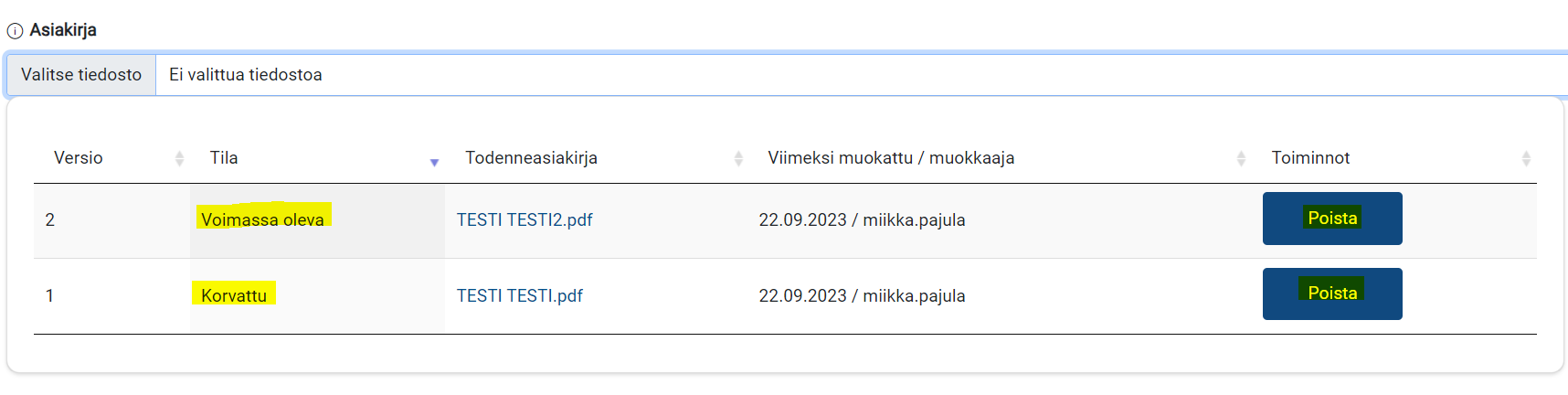Sort by Toiminnot column arrows

click(1526, 159)
